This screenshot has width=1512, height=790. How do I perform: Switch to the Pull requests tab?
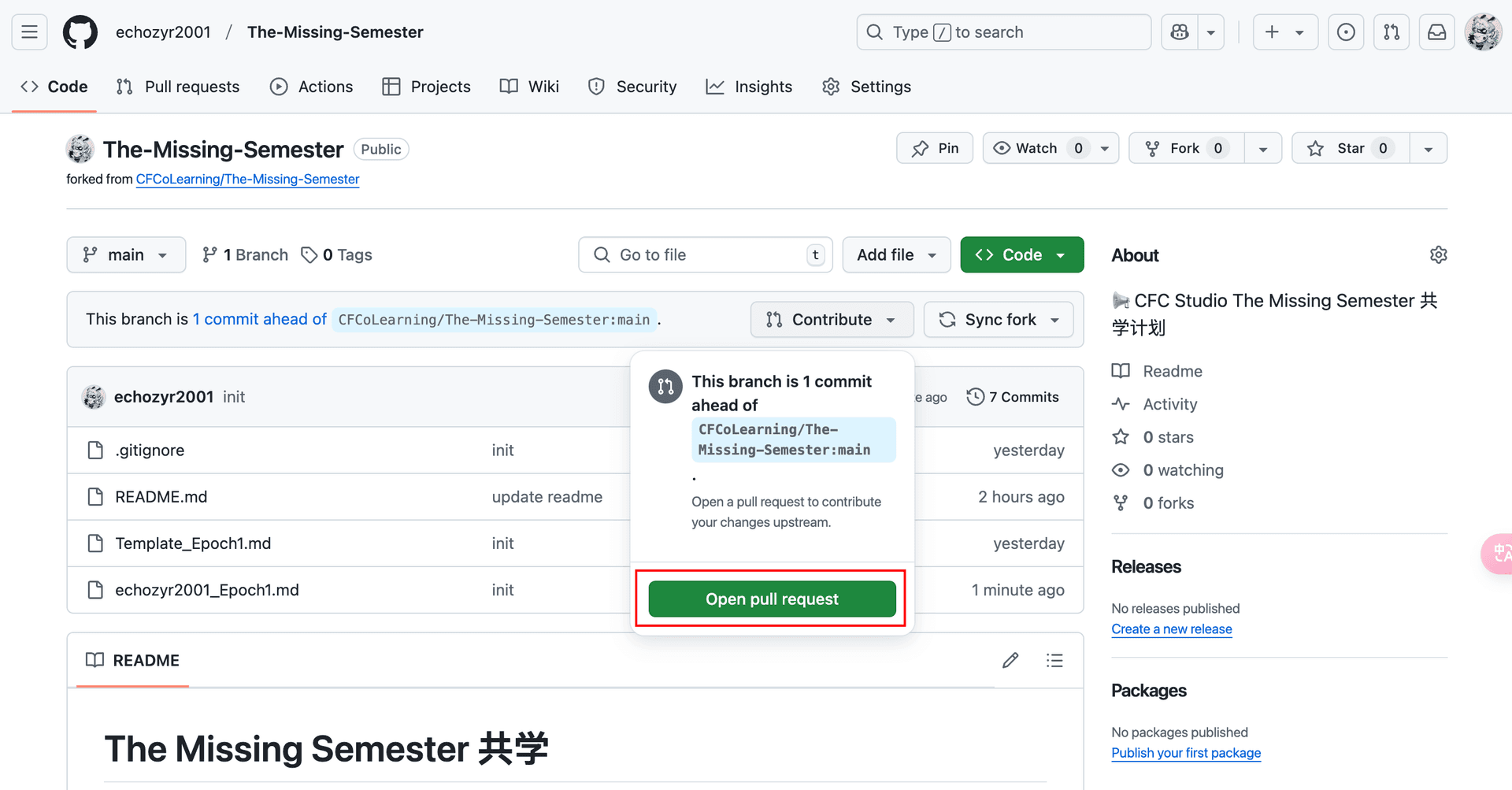pos(178,87)
